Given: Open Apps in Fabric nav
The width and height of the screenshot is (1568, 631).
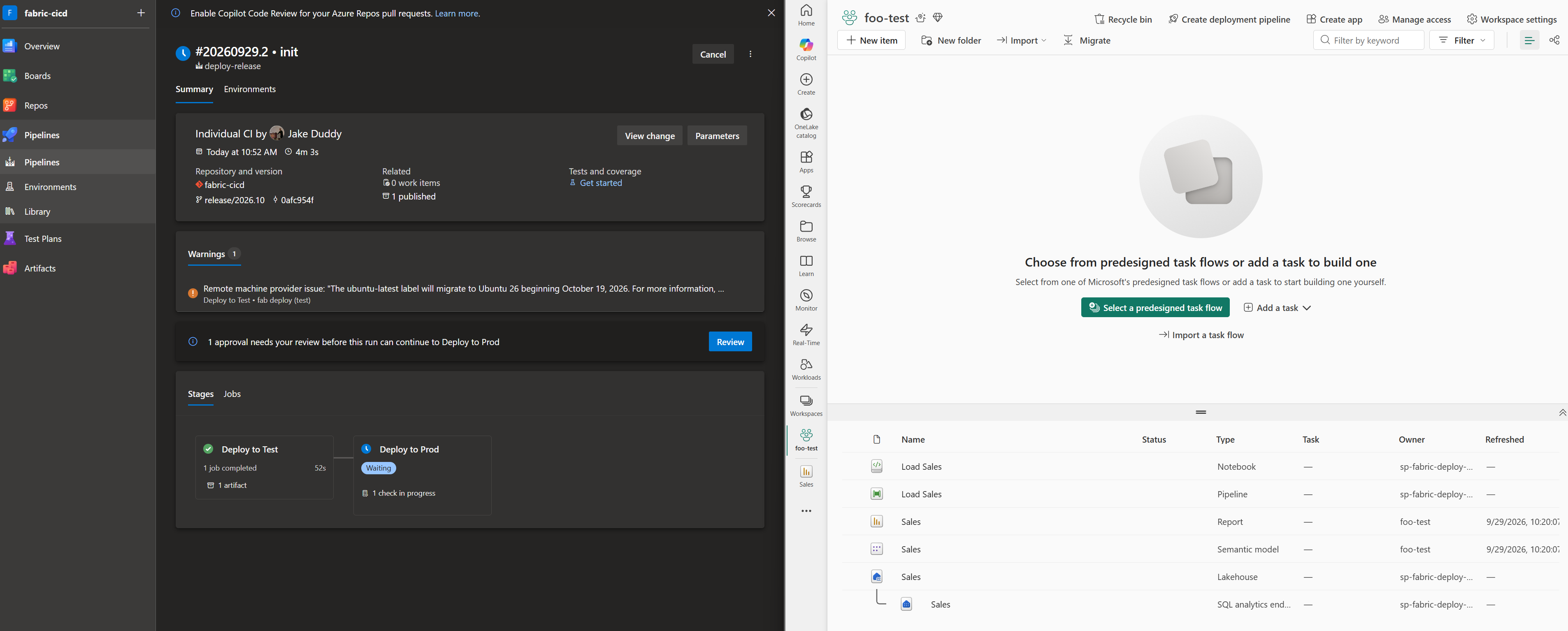Looking at the screenshot, I should (806, 162).
